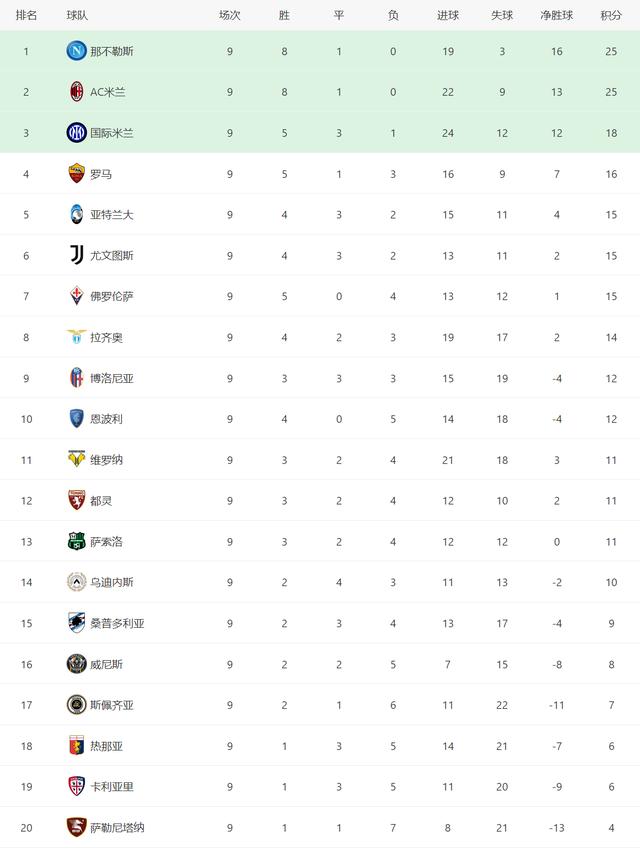Open the 维罗纳 team name link
Image resolution: width=640 pixels, height=850 pixels.
[x=106, y=460]
